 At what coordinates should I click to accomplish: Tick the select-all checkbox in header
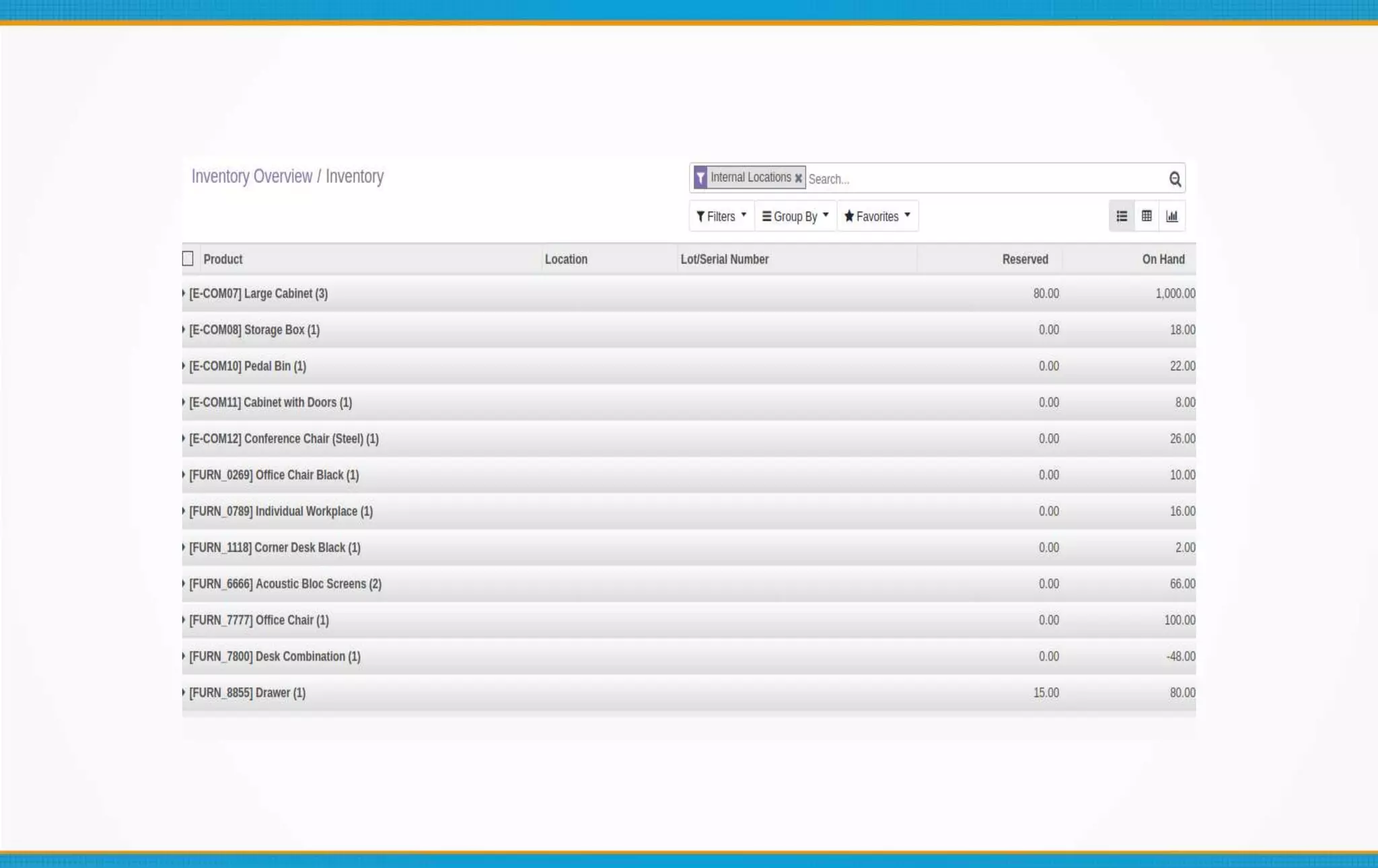pos(188,258)
